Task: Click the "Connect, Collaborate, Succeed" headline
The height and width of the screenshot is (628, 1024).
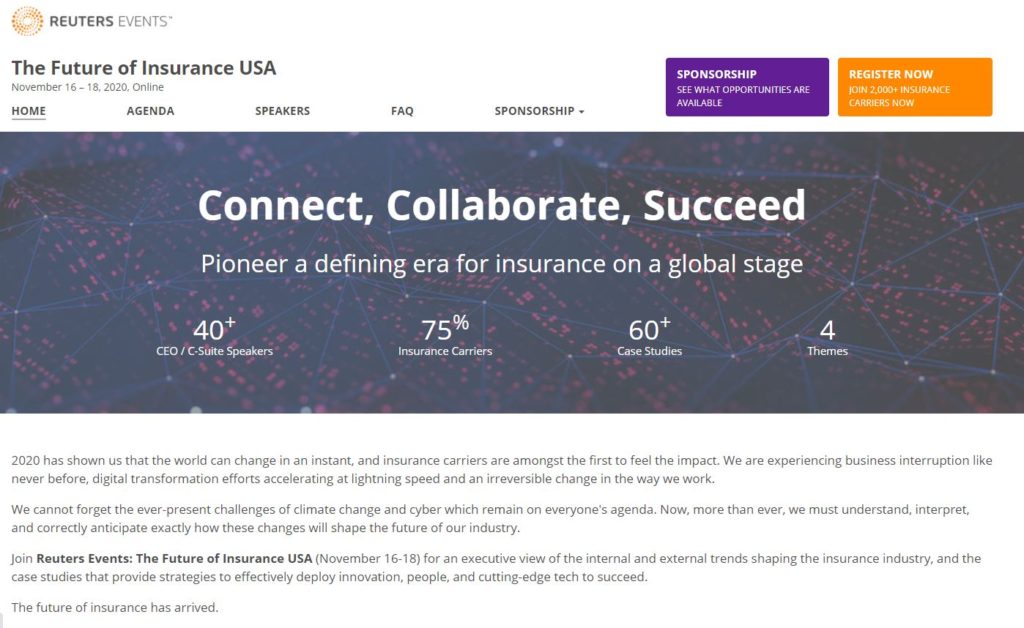Action: pos(501,205)
